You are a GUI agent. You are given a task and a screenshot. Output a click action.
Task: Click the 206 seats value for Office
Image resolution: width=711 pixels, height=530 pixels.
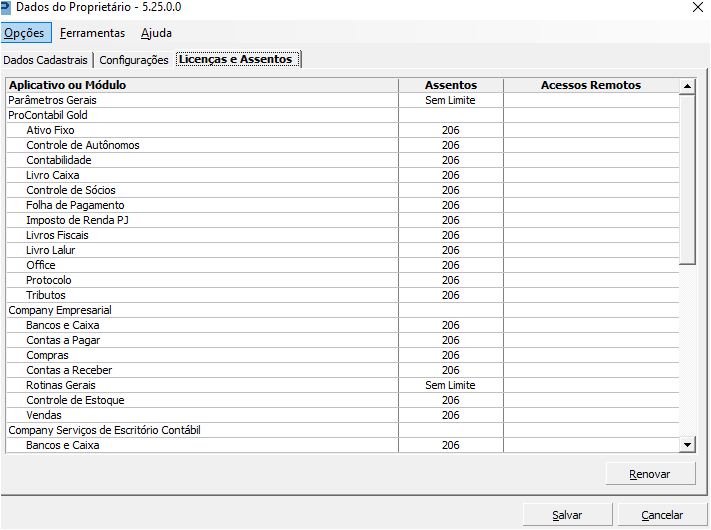click(x=451, y=265)
